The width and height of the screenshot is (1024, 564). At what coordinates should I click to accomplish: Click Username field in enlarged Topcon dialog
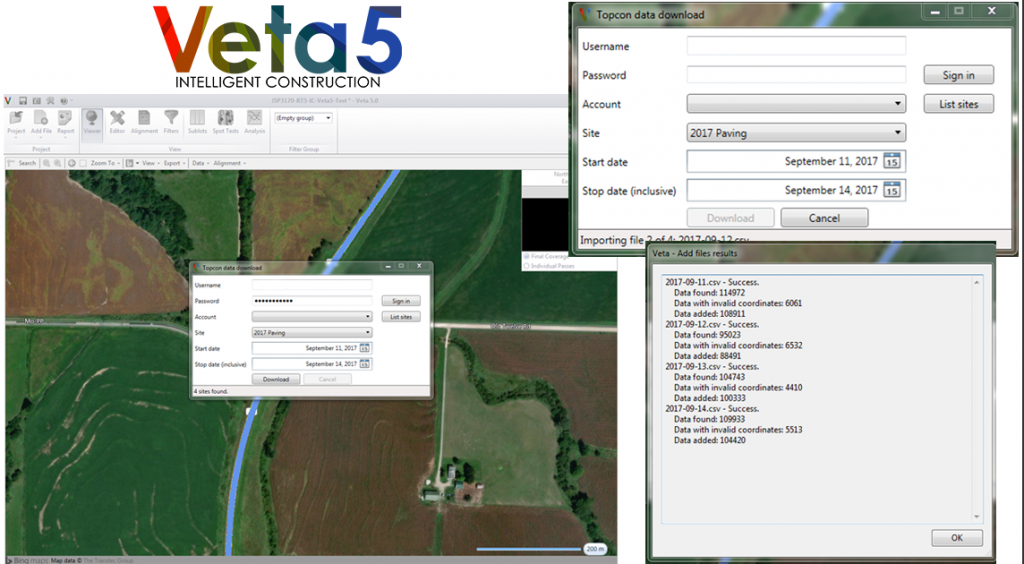pos(796,46)
